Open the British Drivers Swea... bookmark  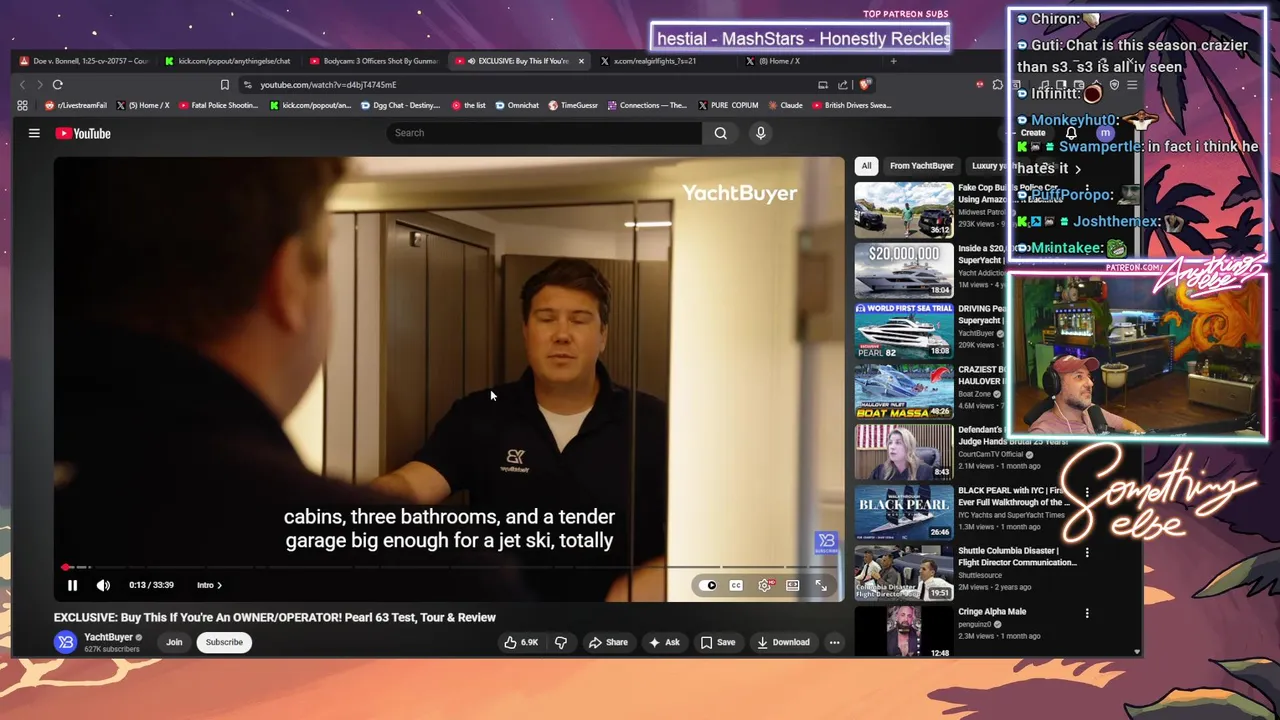851,105
